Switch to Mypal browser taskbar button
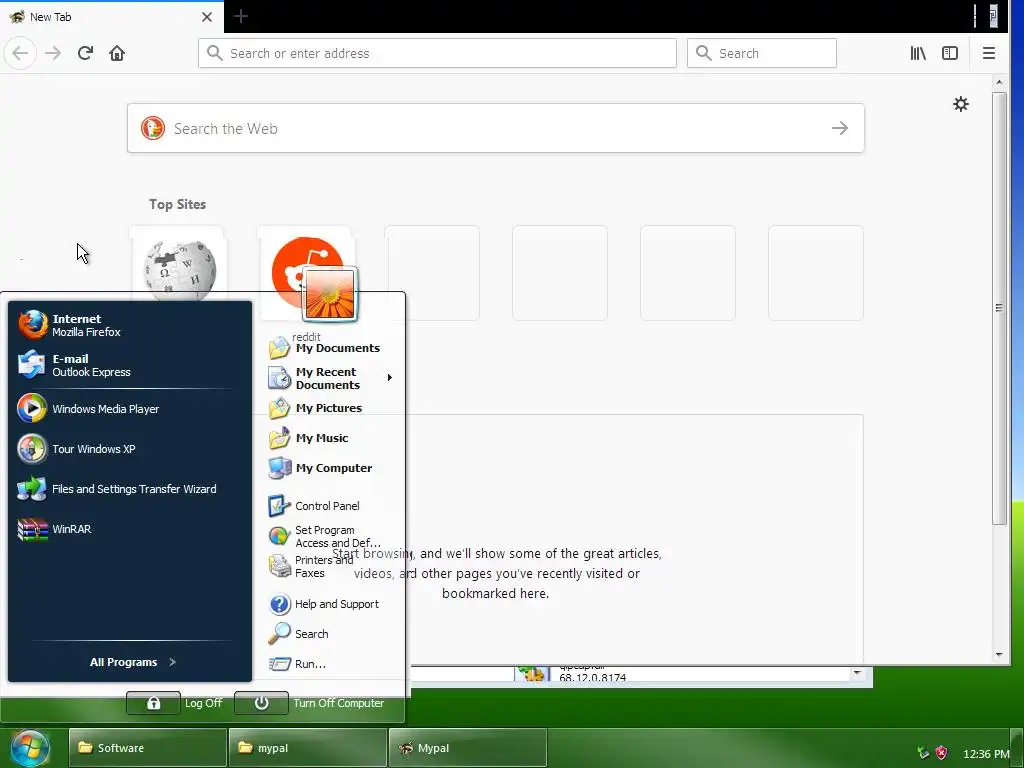The height and width of the screenshot is (768, 1024). [x=468, y=748]
